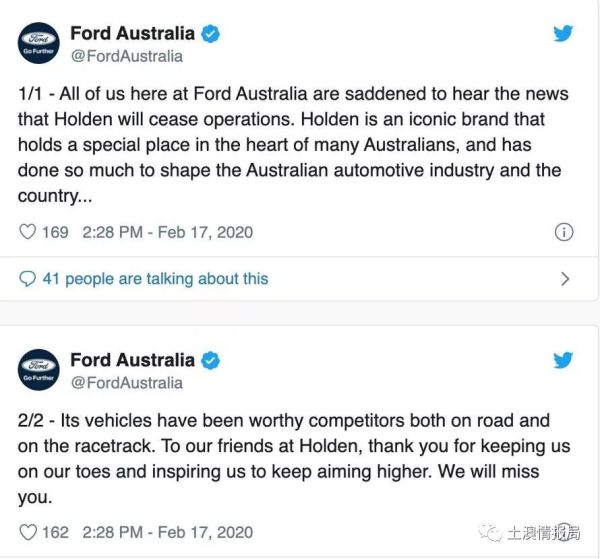Open Ford Australia profile name on 1/1 tweet
This screenshot has width=600, height=559.
pyautogui.click(x=132, y=34)
